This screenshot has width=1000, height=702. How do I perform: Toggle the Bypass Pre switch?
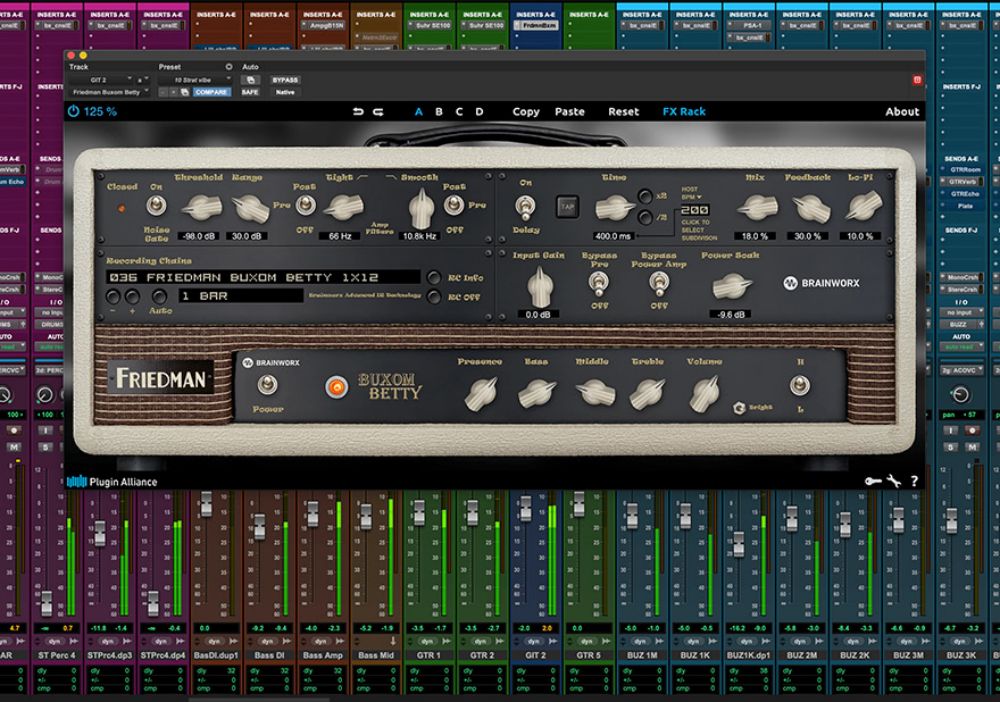[598, 282]
